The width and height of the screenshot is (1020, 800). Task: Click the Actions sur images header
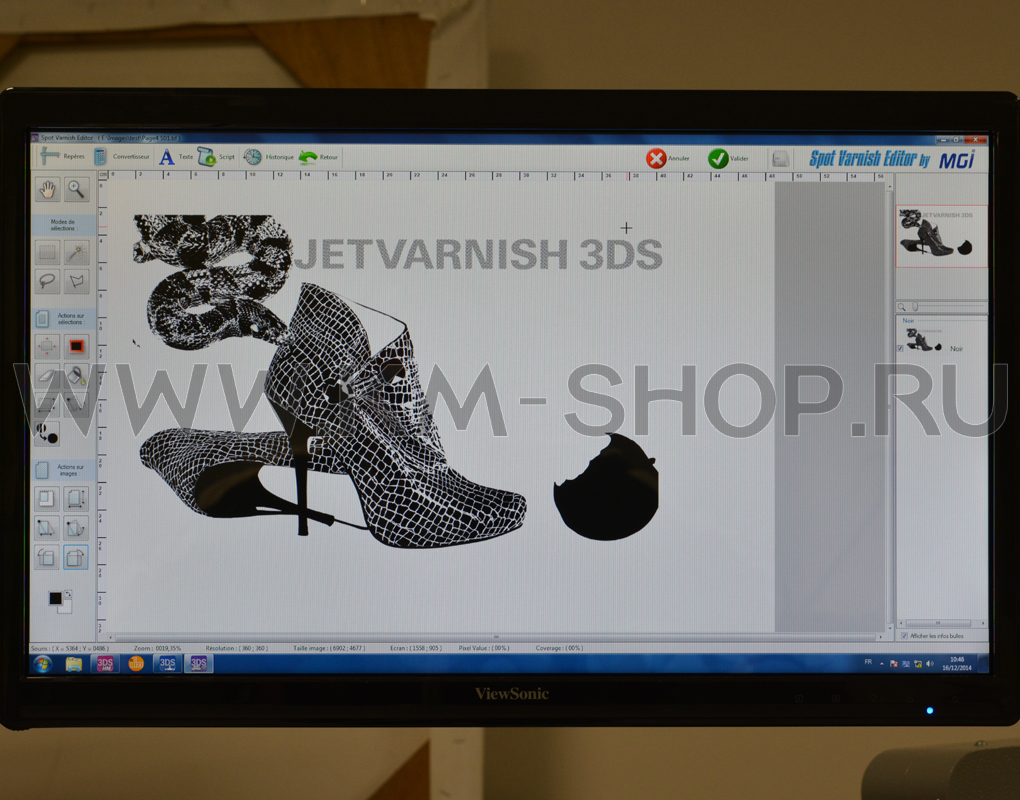click(x=64, y=470)
